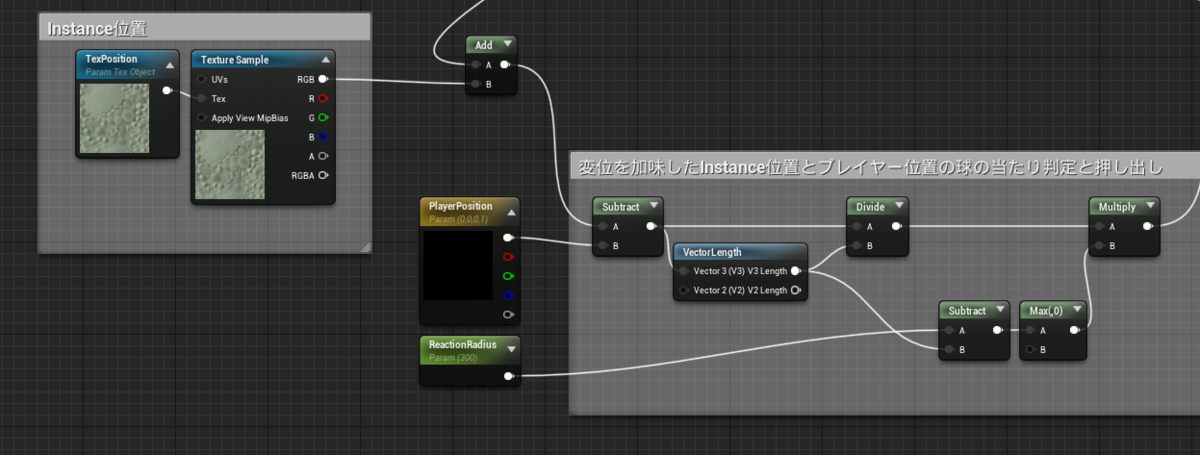
Task: Select the comment title starting with 変位を加味した
Action: click(x=871, y=167)
